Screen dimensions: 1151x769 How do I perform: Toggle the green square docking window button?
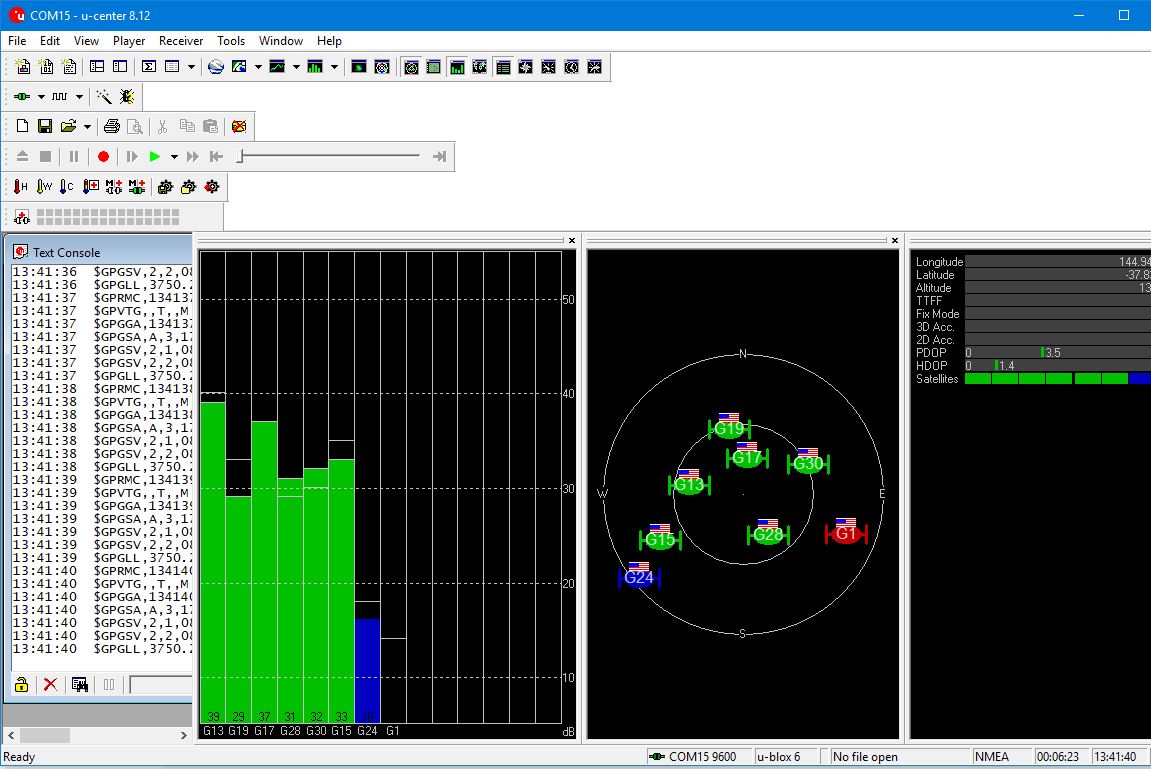click(434, 67)
